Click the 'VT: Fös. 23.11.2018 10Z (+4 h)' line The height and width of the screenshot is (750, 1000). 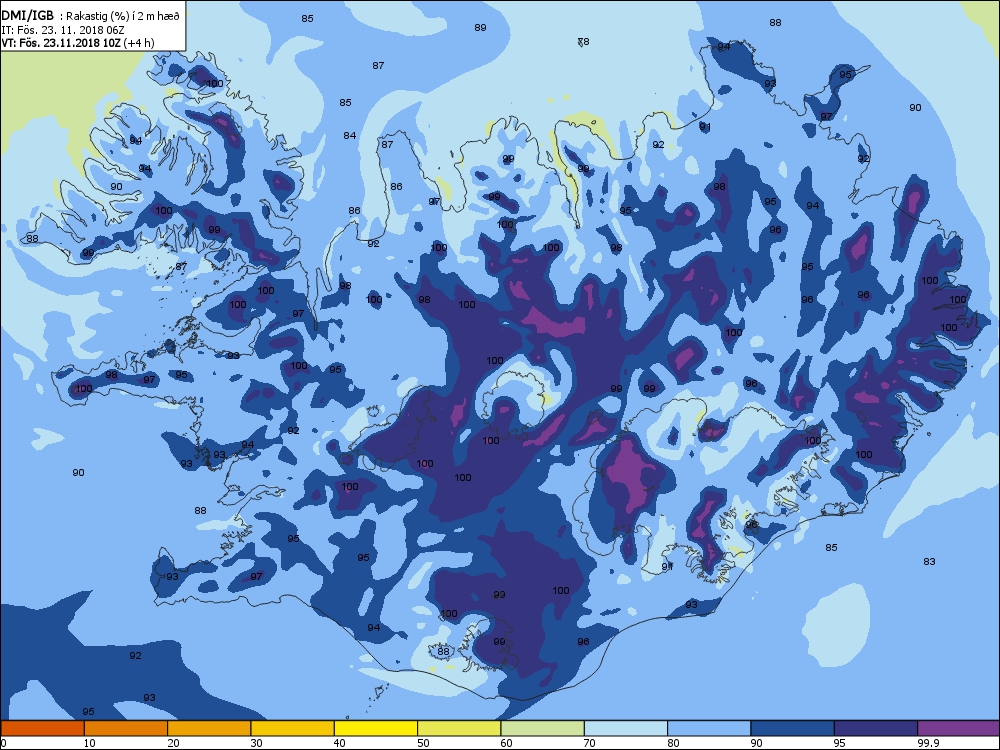[78, 43]
